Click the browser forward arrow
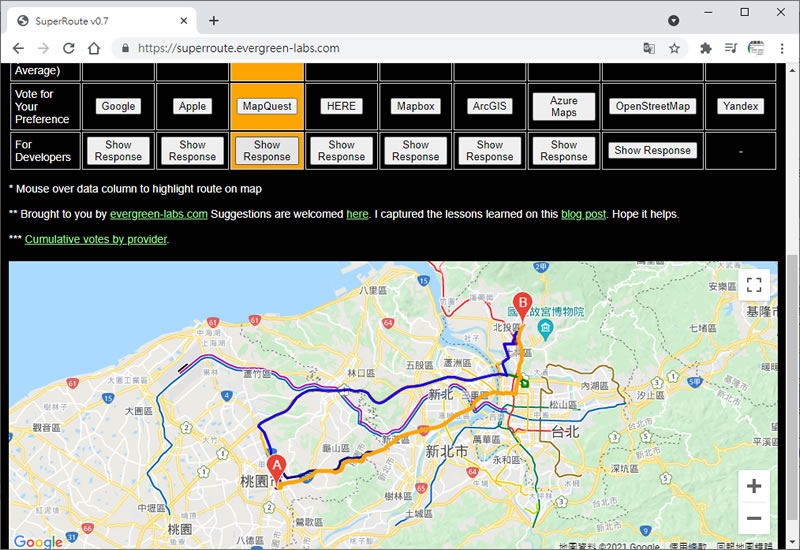This screenshot has width=800, height=550. [x=43, y=48]
